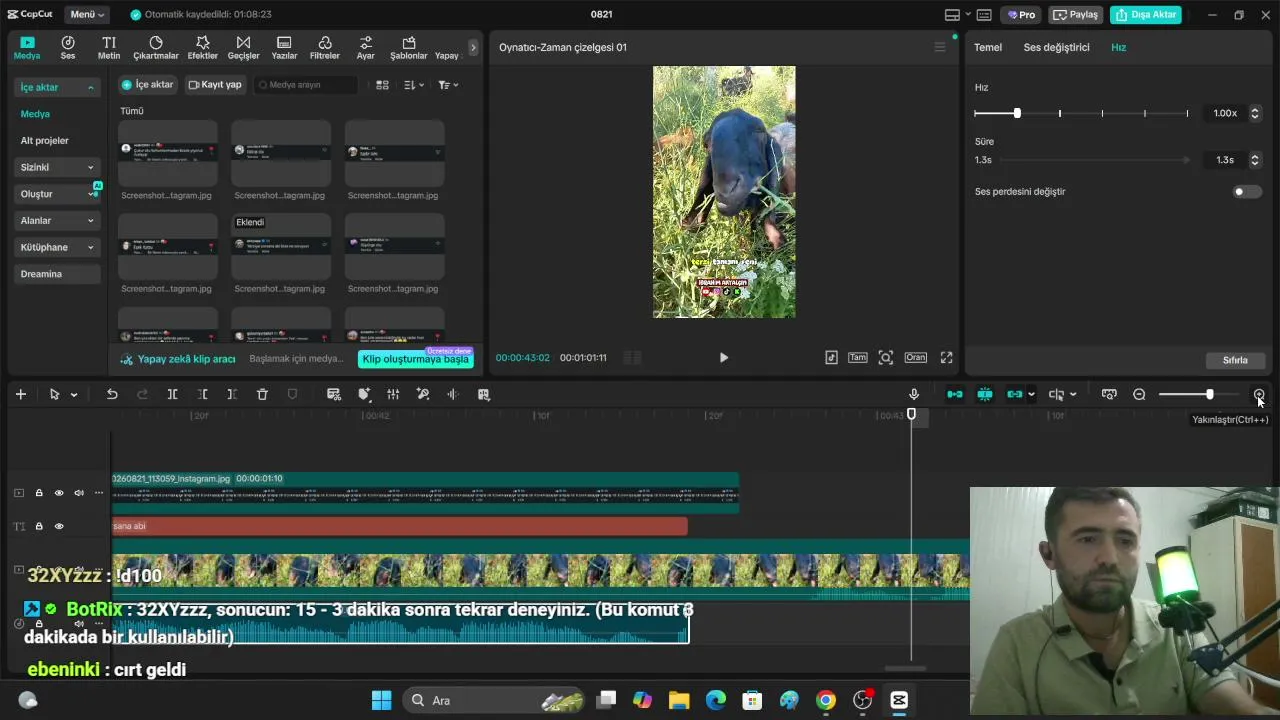Click the split clip tool
Image resolution: width=1280 pixels, height=720 pixels.
[172, 394]
